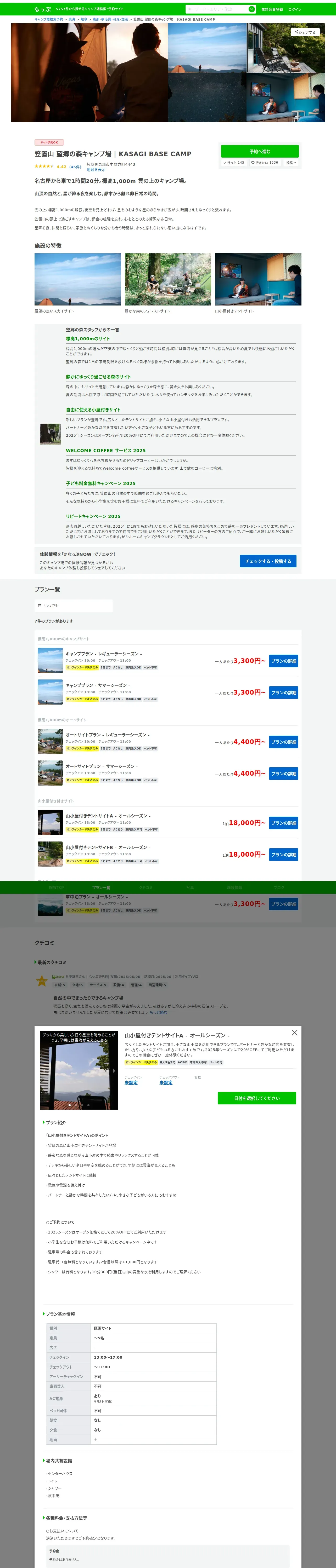
Task: Select クチコミ in the sticky tab bar
Action: (x=146, y=887)
